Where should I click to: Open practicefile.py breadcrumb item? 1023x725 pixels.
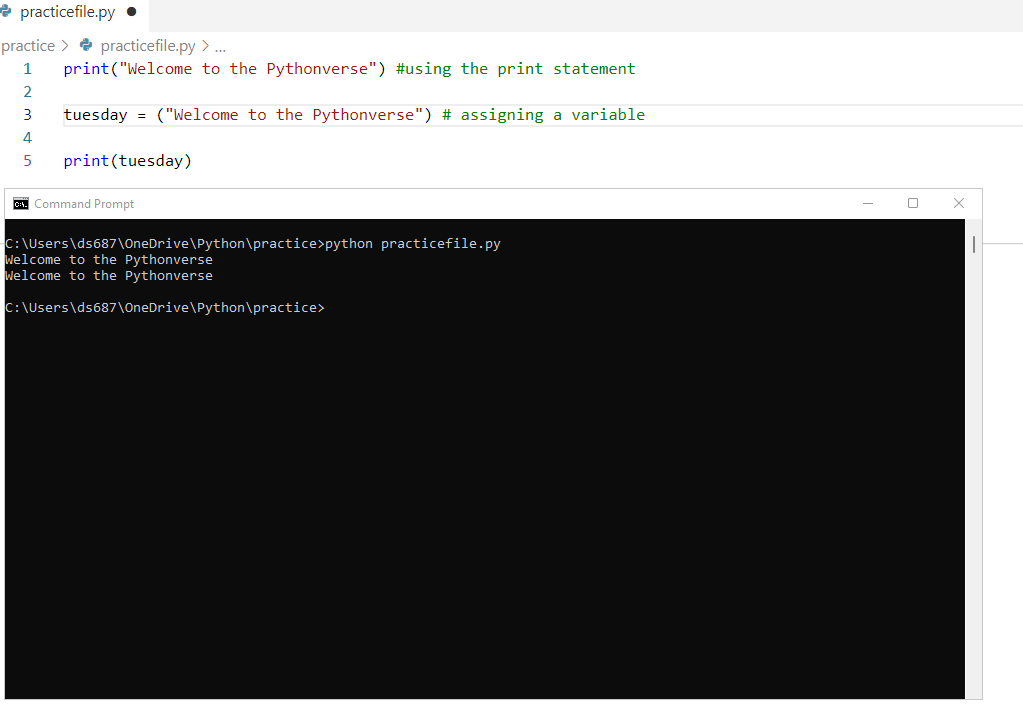pos(147,46)
